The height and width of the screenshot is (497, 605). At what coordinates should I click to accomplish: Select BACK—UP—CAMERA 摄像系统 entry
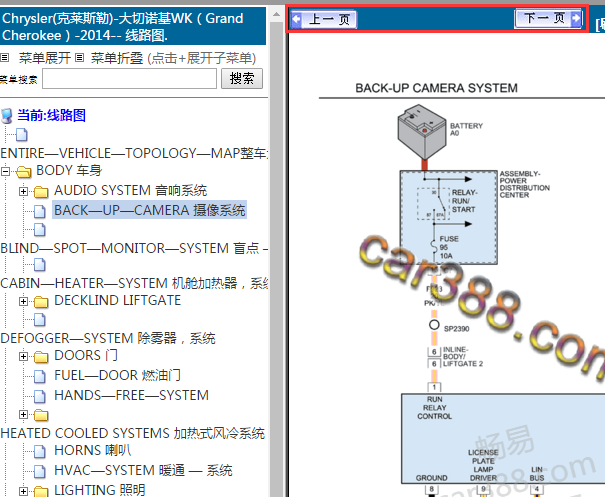(x=149, y=210)
